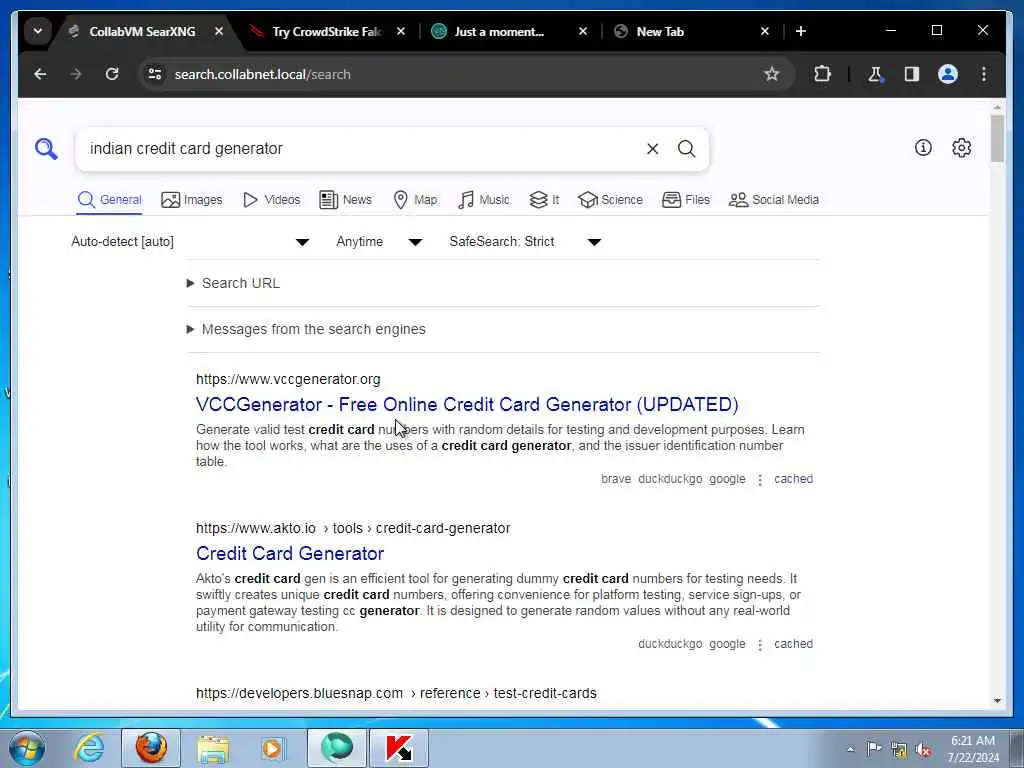The width and height of the screenshot is (1024, 768).
Task: Toggle the side panel icon
Action: tap(912, 74)
